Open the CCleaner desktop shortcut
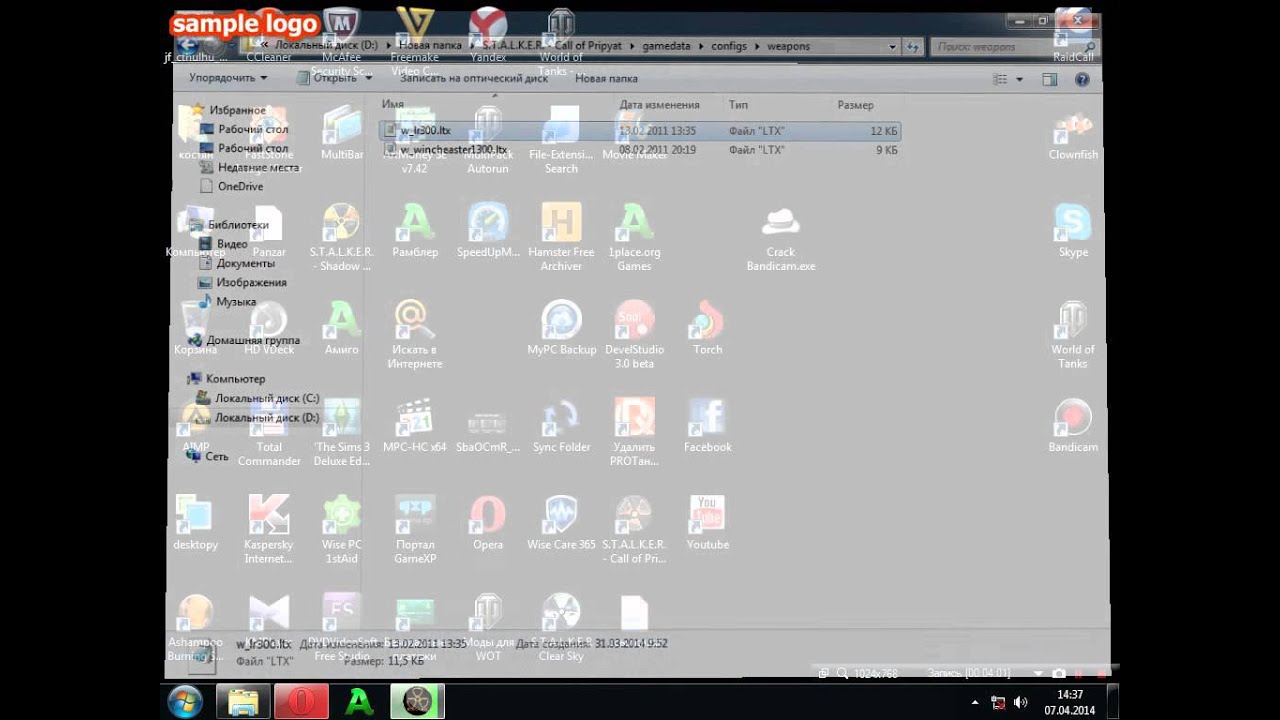 click(x=268, y=37)
